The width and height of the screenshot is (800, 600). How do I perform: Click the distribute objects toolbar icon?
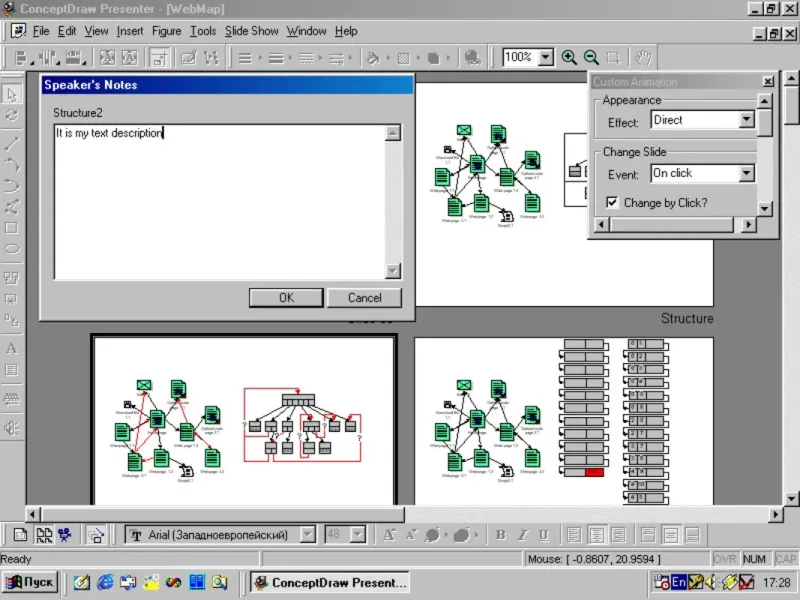point(49,58)
